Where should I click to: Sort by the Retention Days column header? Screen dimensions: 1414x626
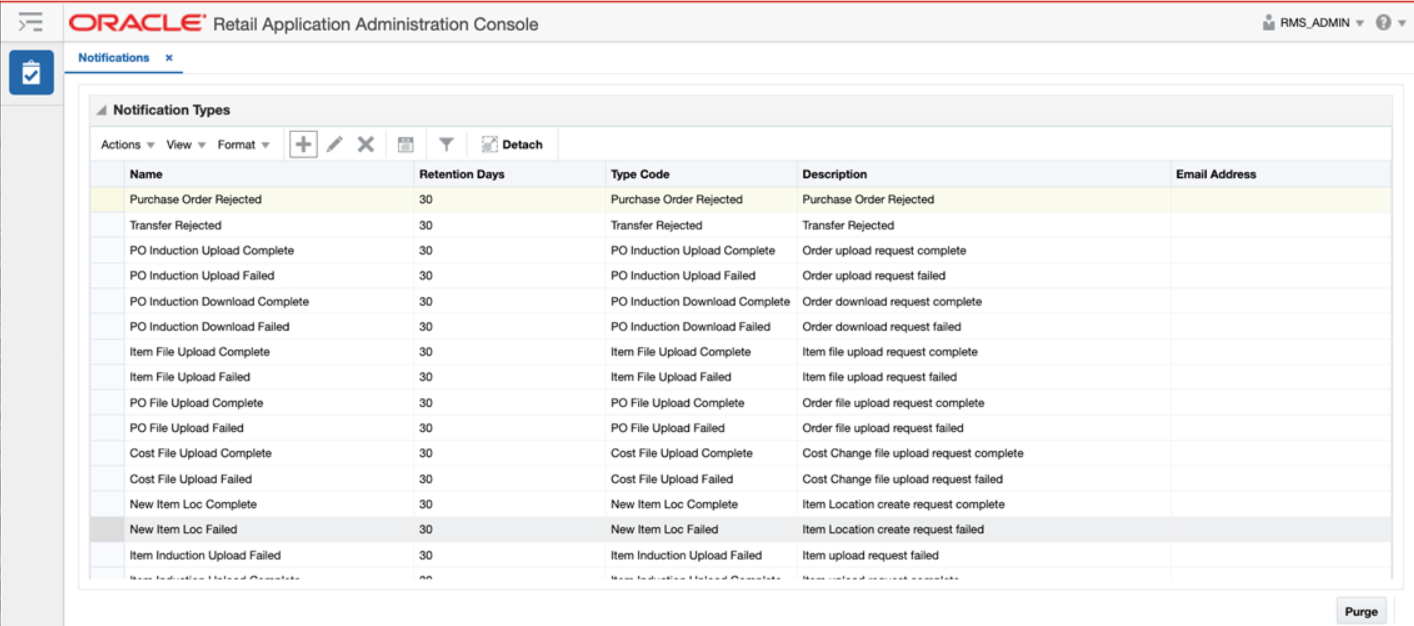coord(462,174)
